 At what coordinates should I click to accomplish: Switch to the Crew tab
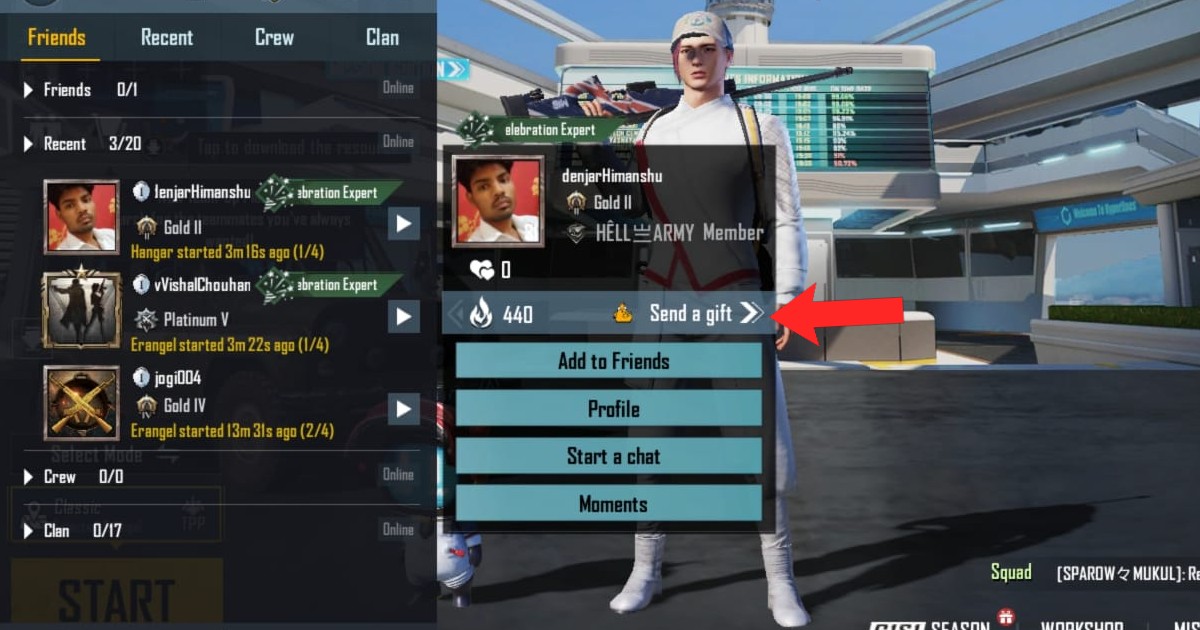click(x=274, y=38)
